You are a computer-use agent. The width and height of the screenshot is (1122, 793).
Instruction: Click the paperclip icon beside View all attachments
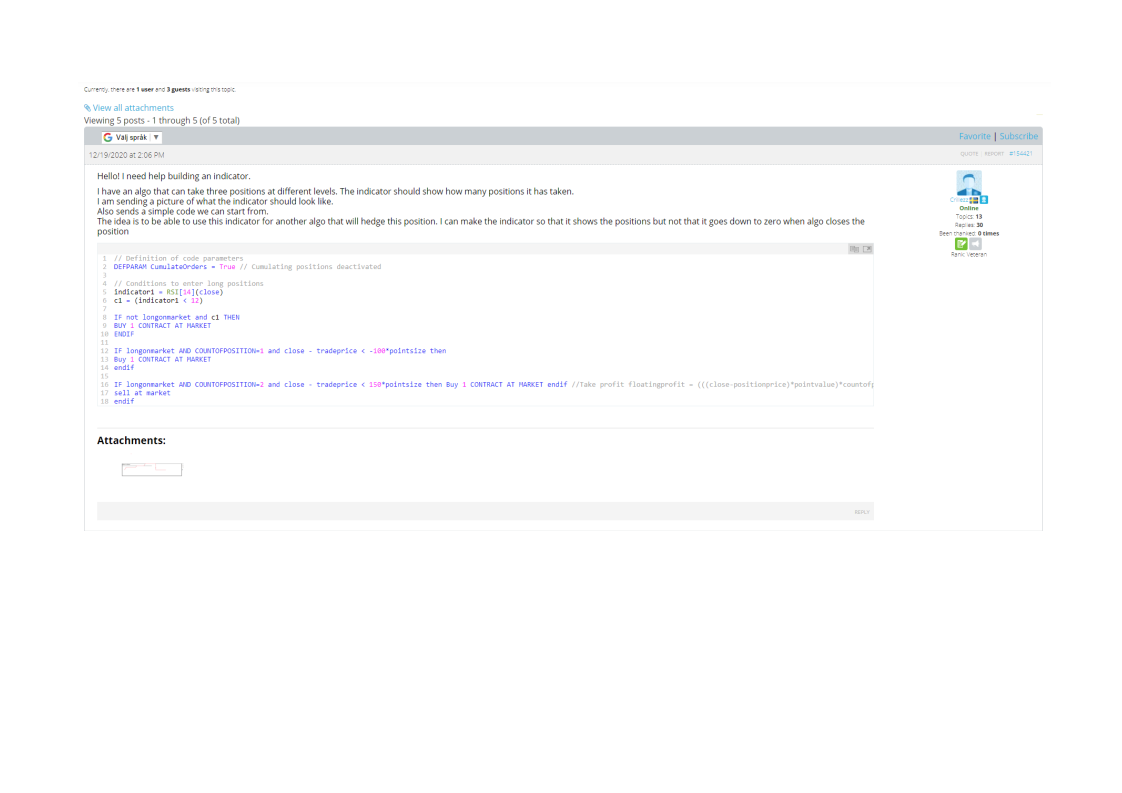87,108
